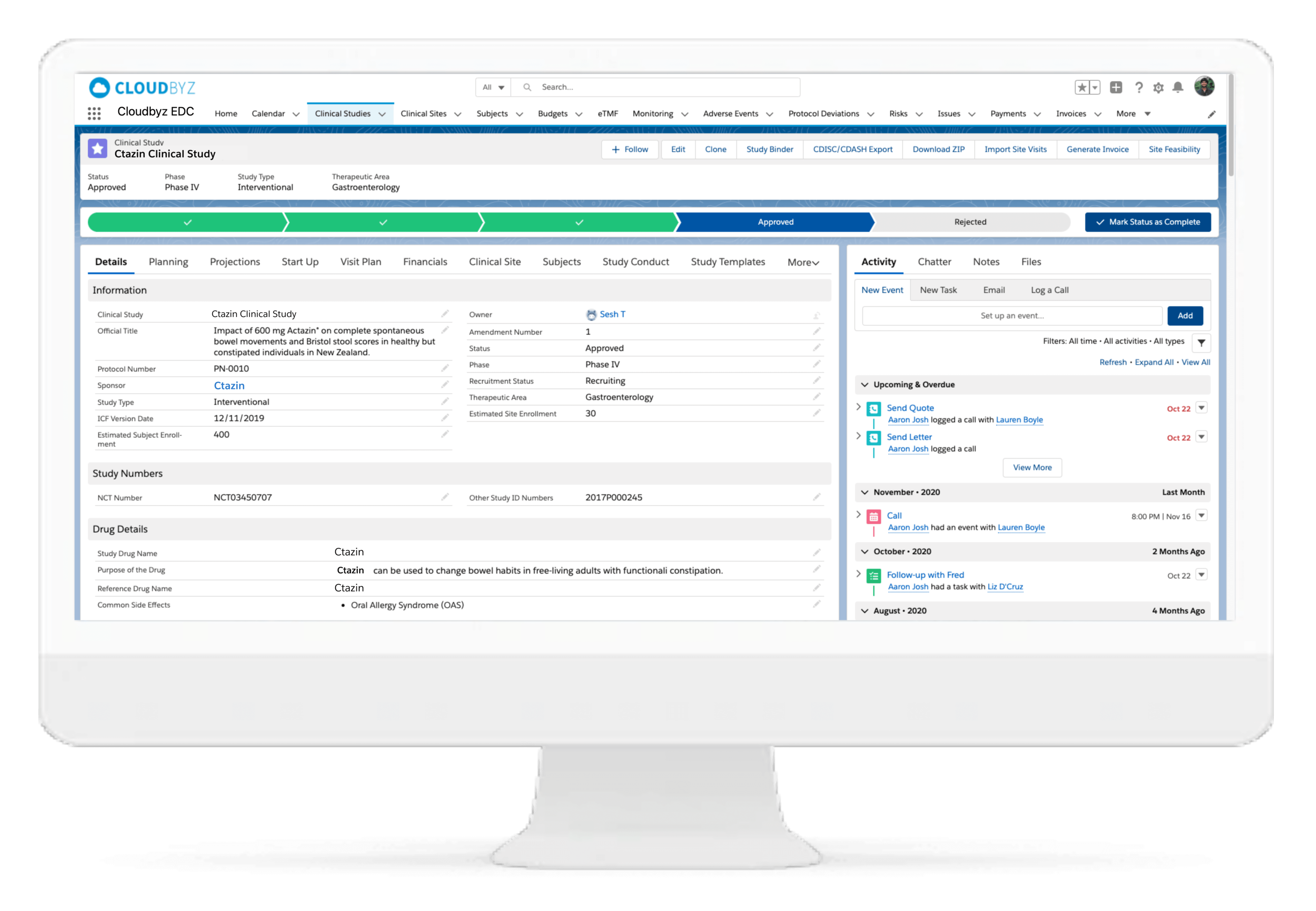Click the notifications bell icon
The width and height of the screenshot is (1316, 911).
[1177, 87]
